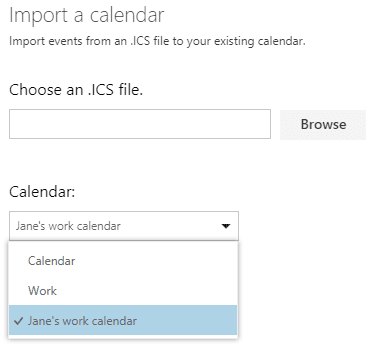Select the highlighted entry in the dropdown list
Image resolution: width=375 pixels, height=361 pixels.
tap(123, 320)
